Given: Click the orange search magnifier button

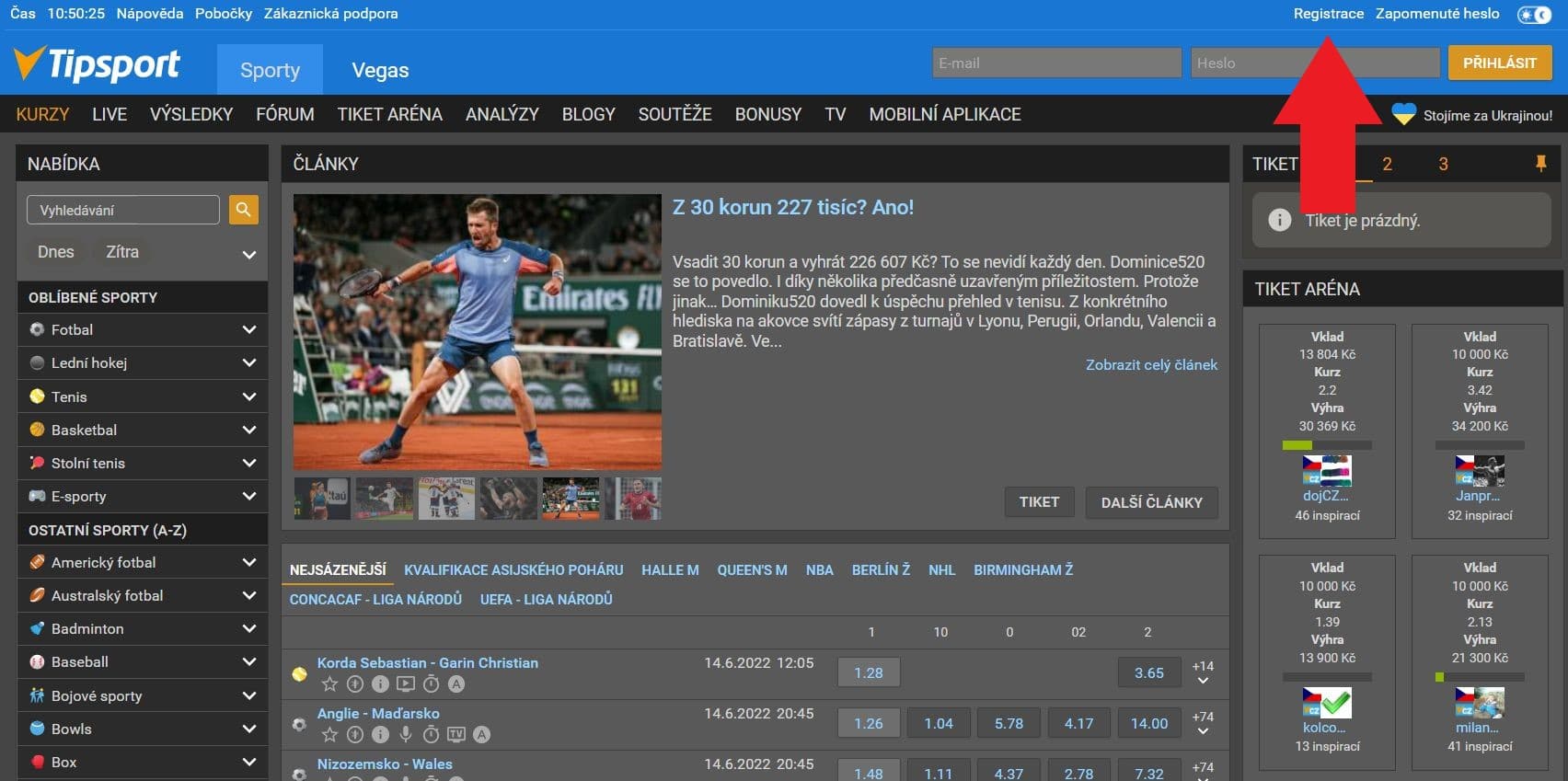Looking at the screenshot, I should 243,210.
